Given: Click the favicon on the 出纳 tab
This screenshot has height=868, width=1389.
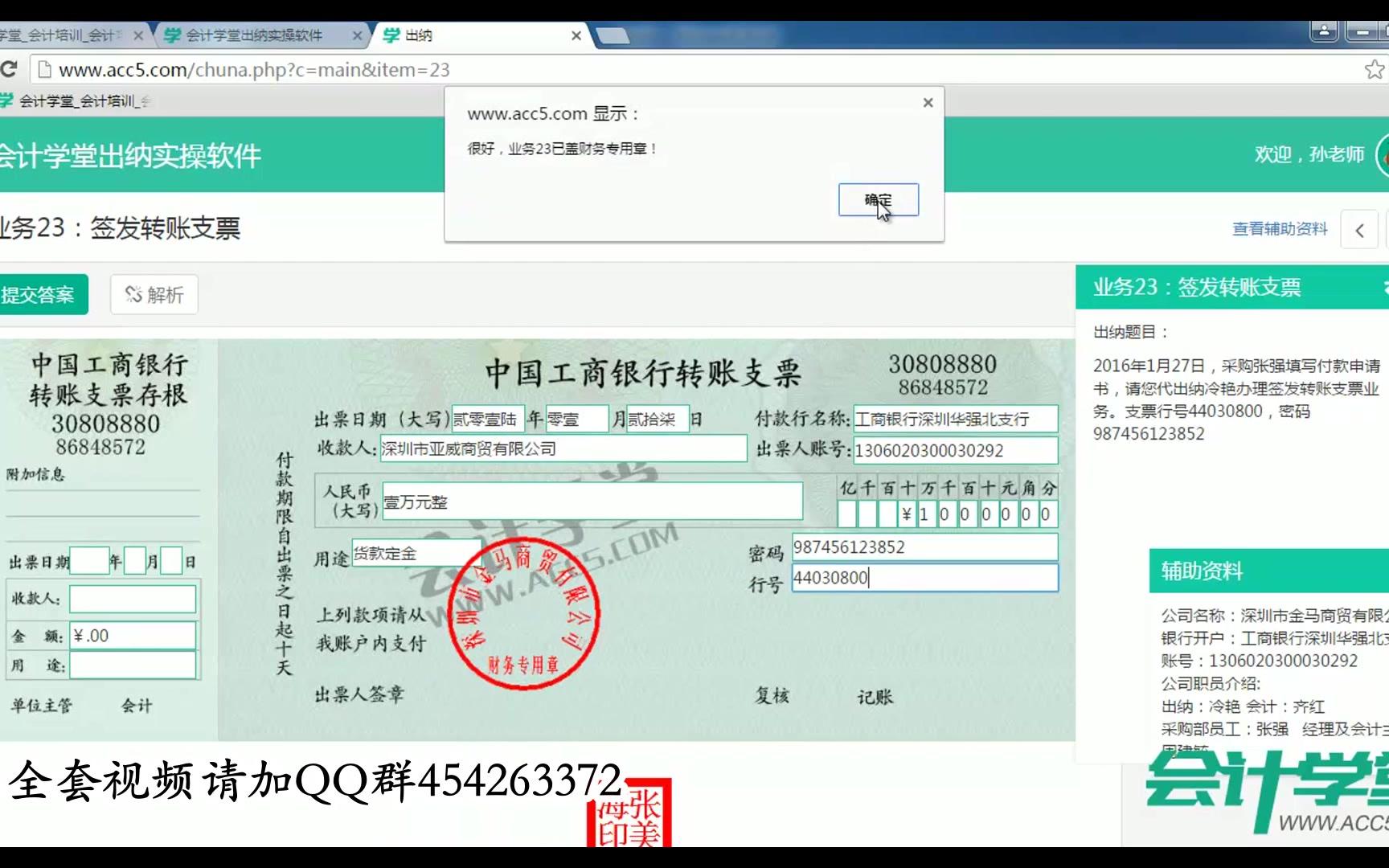Looking at the screenshot, I should (x=393, y=35).
